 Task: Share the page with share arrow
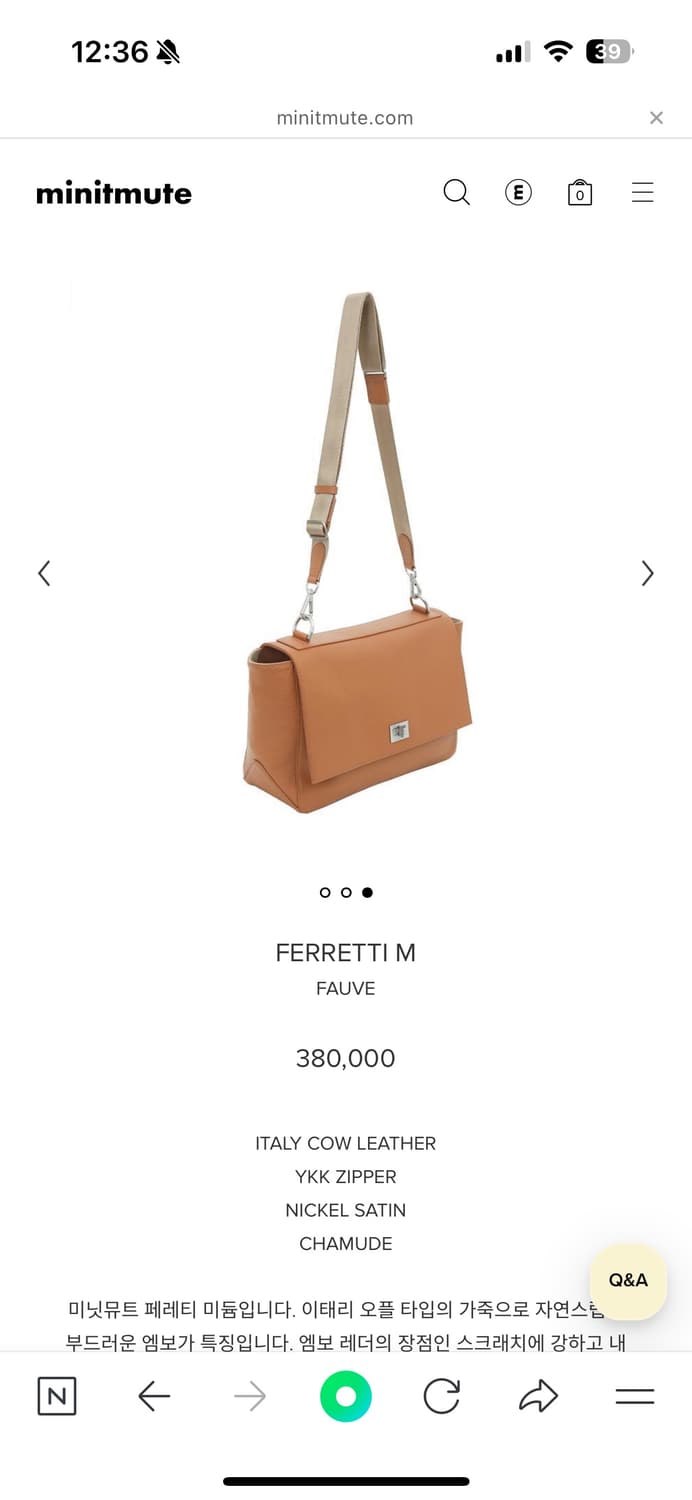point(538,1396)
